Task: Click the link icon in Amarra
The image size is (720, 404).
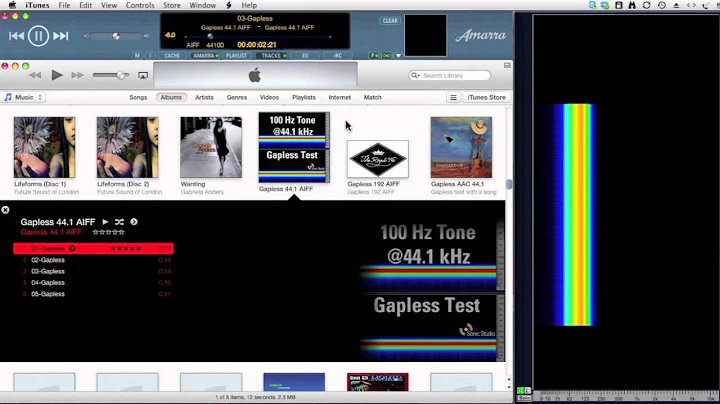Action: 387,56
